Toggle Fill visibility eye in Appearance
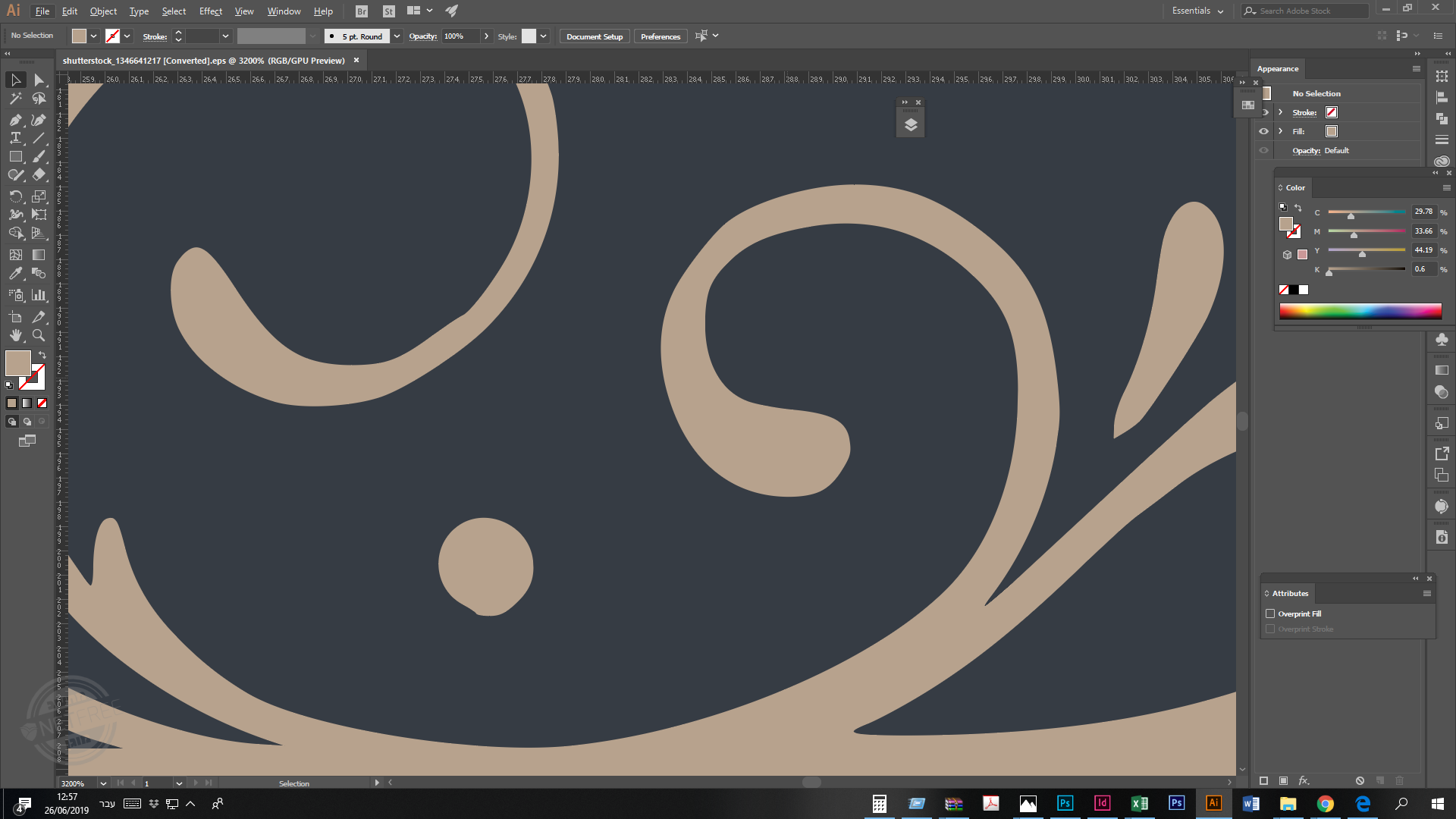Screen dimensions: 1456x819 coord(1263,131)
